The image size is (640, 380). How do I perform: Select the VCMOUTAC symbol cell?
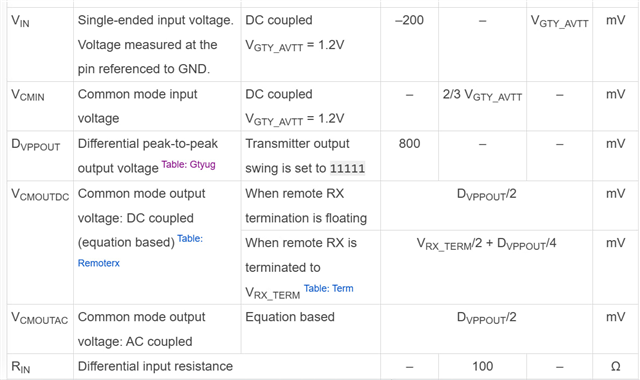coord(40,329)
